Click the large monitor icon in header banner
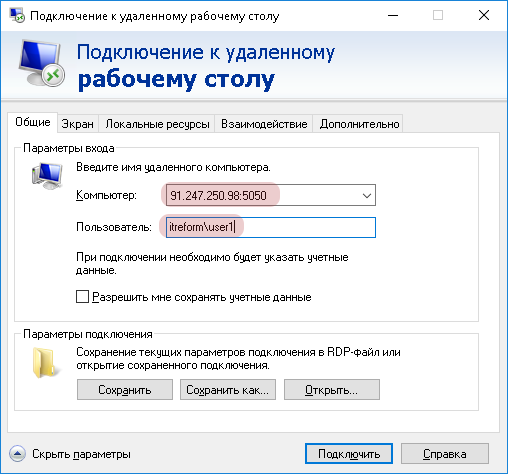The width and height of the screenshot is (508, 474). pyautogui.click(x=42, y=63)
